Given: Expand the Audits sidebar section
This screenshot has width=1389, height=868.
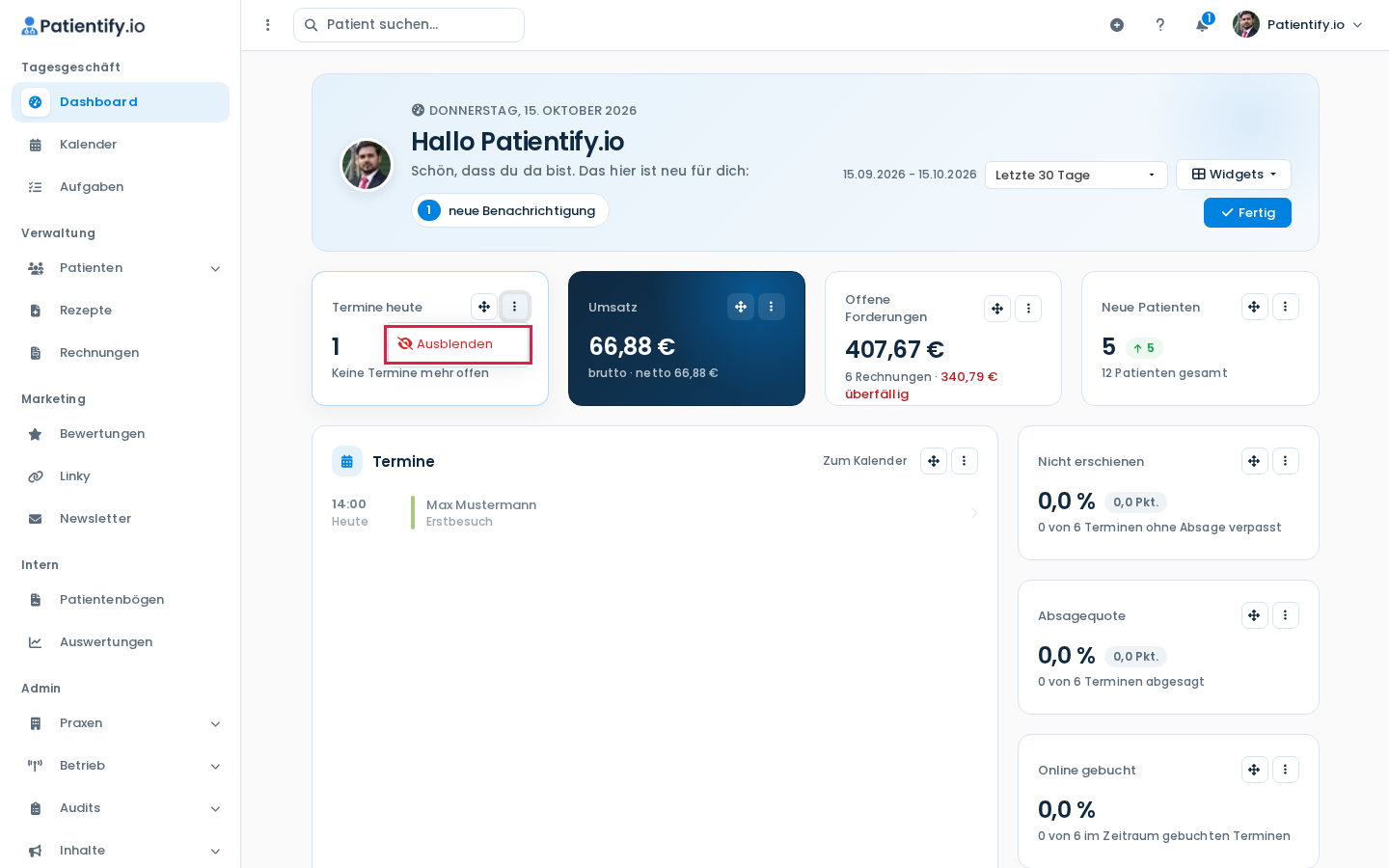Looking at the screenshot, I should (x=121, y=808).
